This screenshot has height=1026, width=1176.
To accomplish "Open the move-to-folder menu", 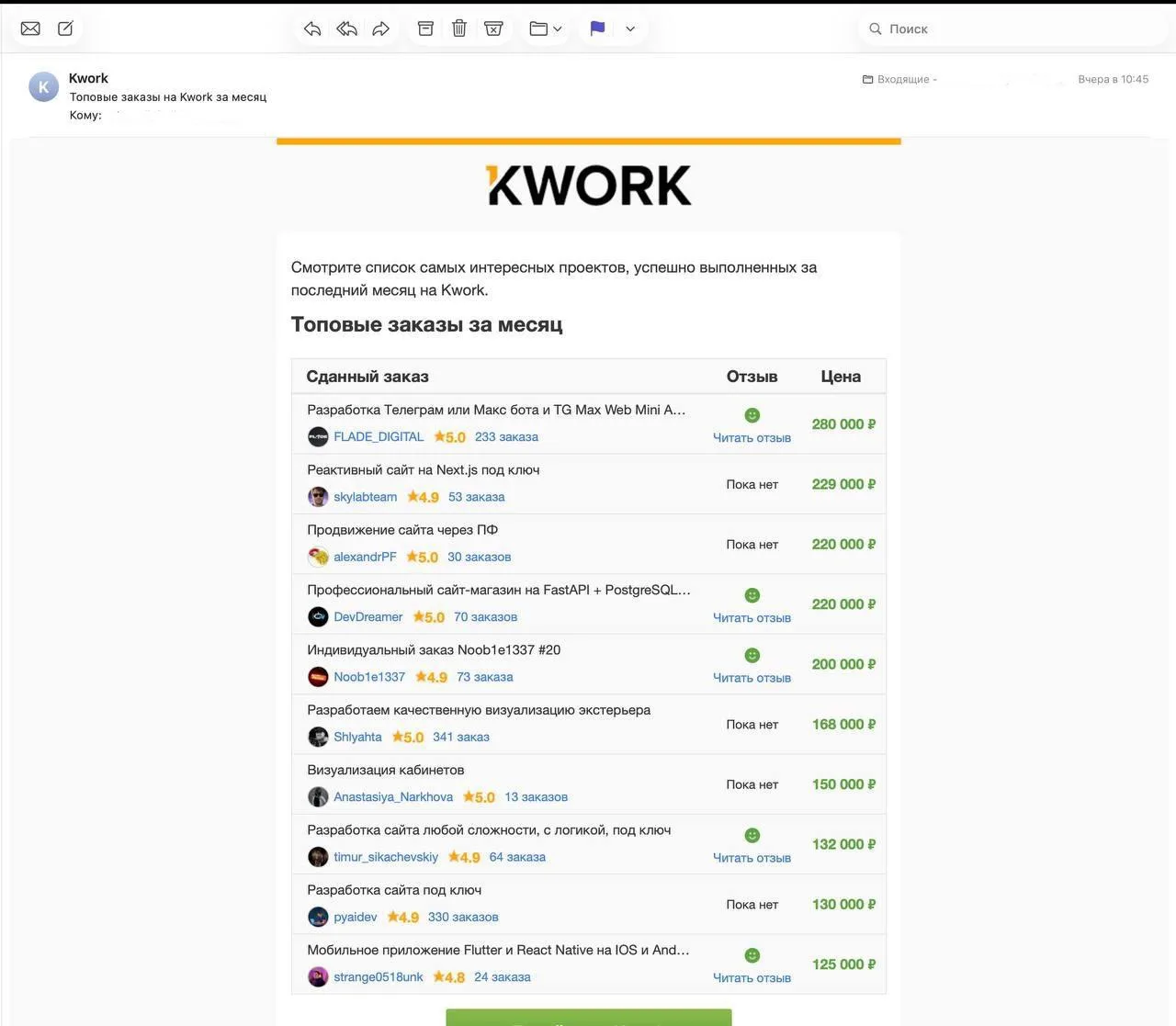I will 546,28.
